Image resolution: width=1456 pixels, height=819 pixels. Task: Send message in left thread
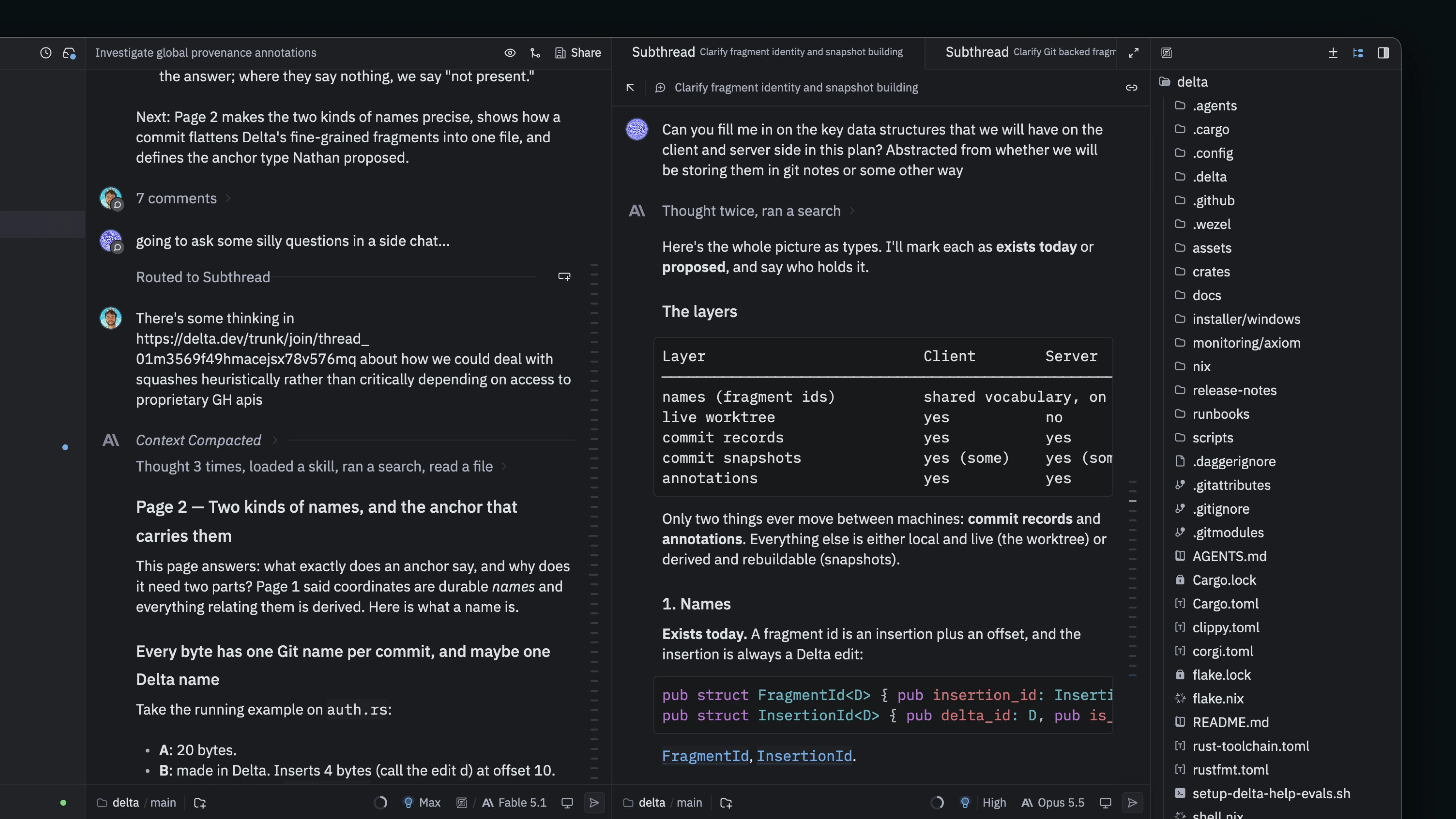pos(594,803)
